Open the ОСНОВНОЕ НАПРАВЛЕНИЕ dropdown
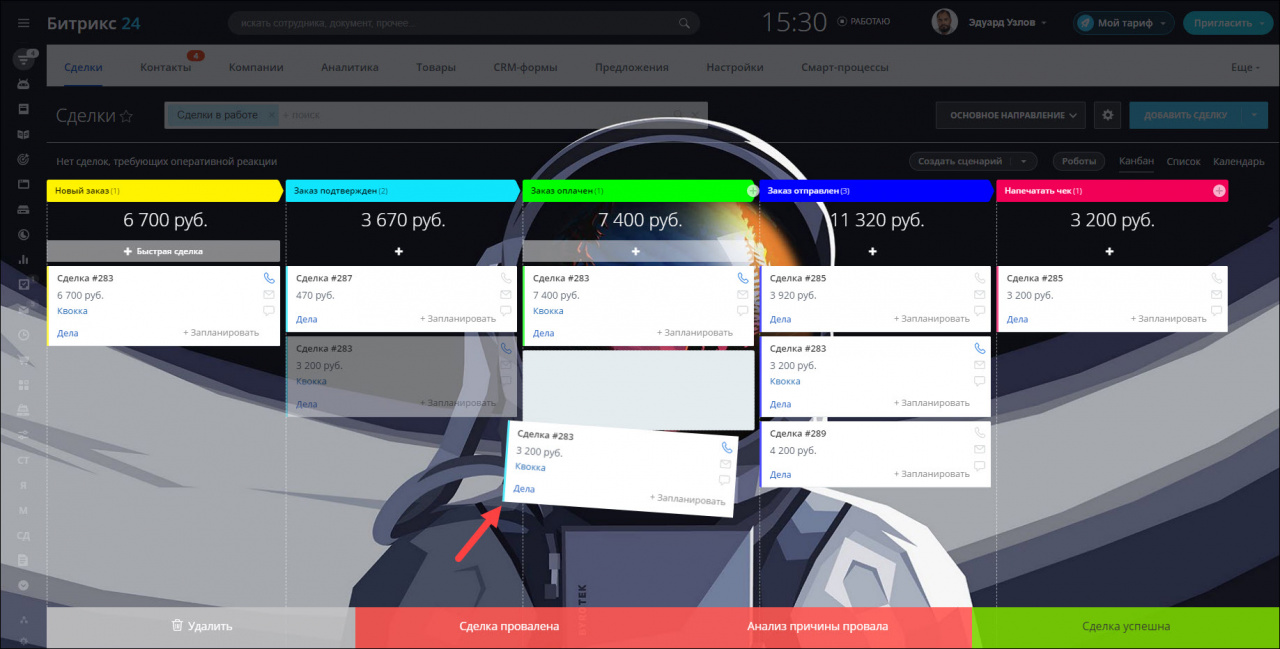This screenshot has width=1280, height=649. (x=1011, y=115)
